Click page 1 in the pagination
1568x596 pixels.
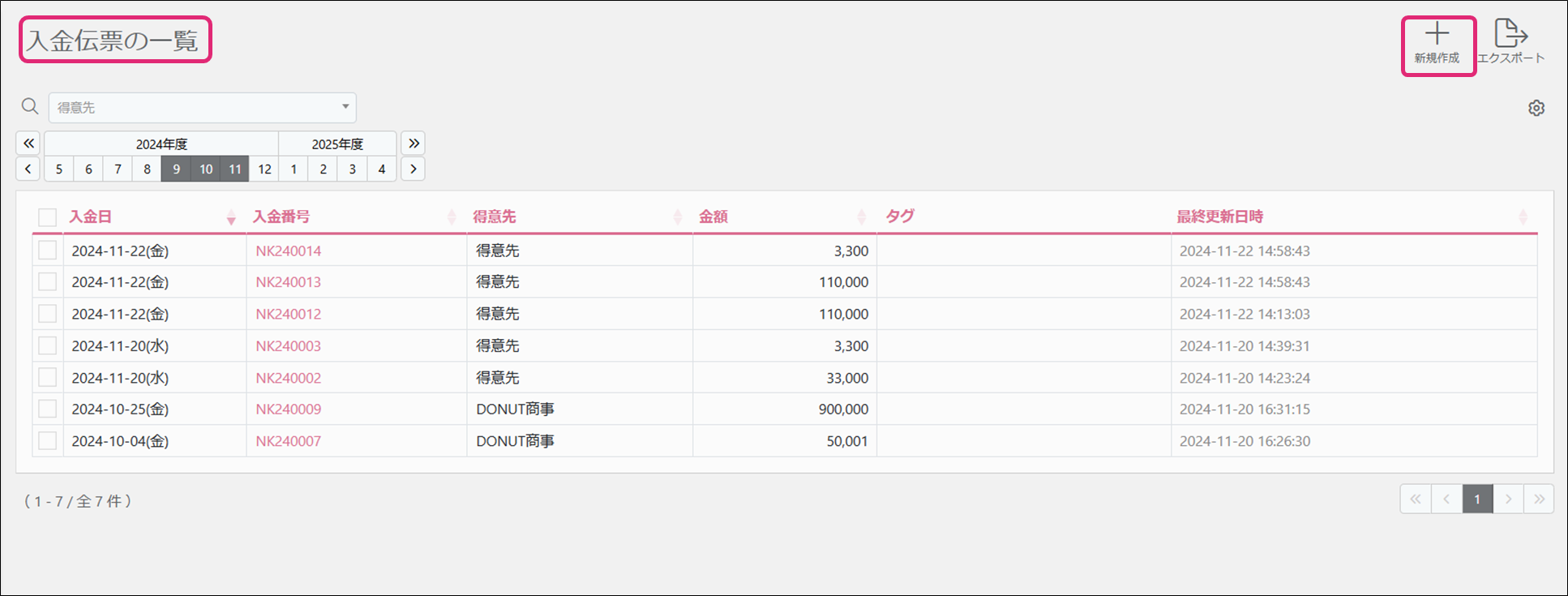(x=1477, y=499)
